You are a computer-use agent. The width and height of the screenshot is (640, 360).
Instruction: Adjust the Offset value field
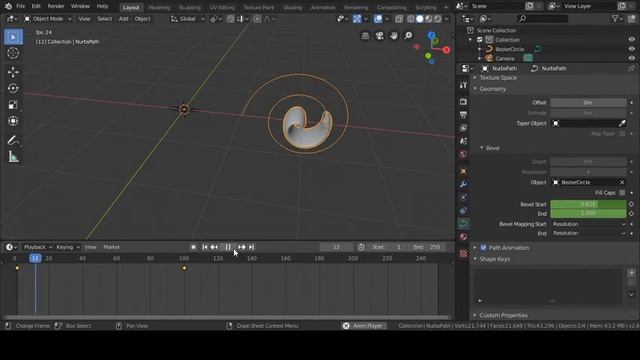click(588, 102)
